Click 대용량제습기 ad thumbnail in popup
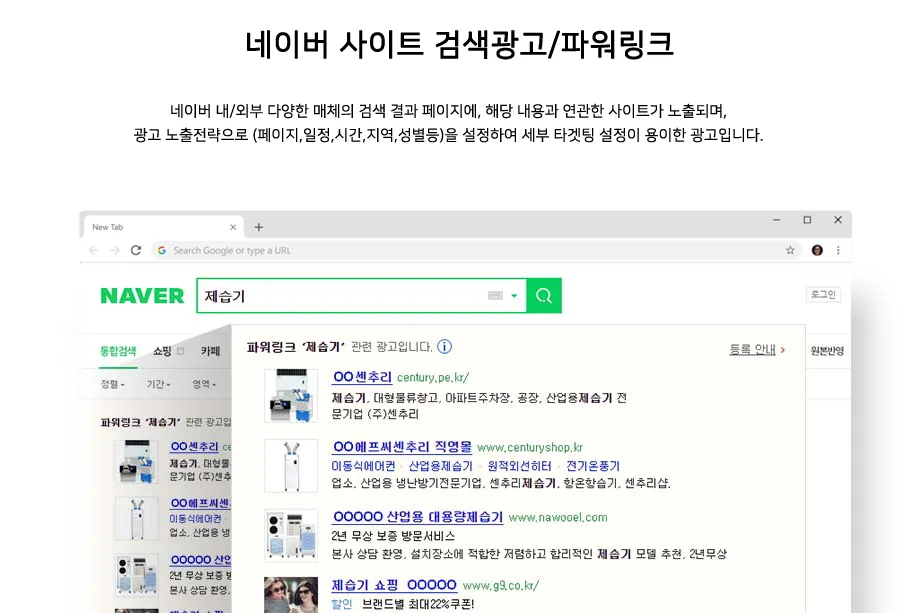This screenshot has width=920, height=613. click(x=291, y=536)
